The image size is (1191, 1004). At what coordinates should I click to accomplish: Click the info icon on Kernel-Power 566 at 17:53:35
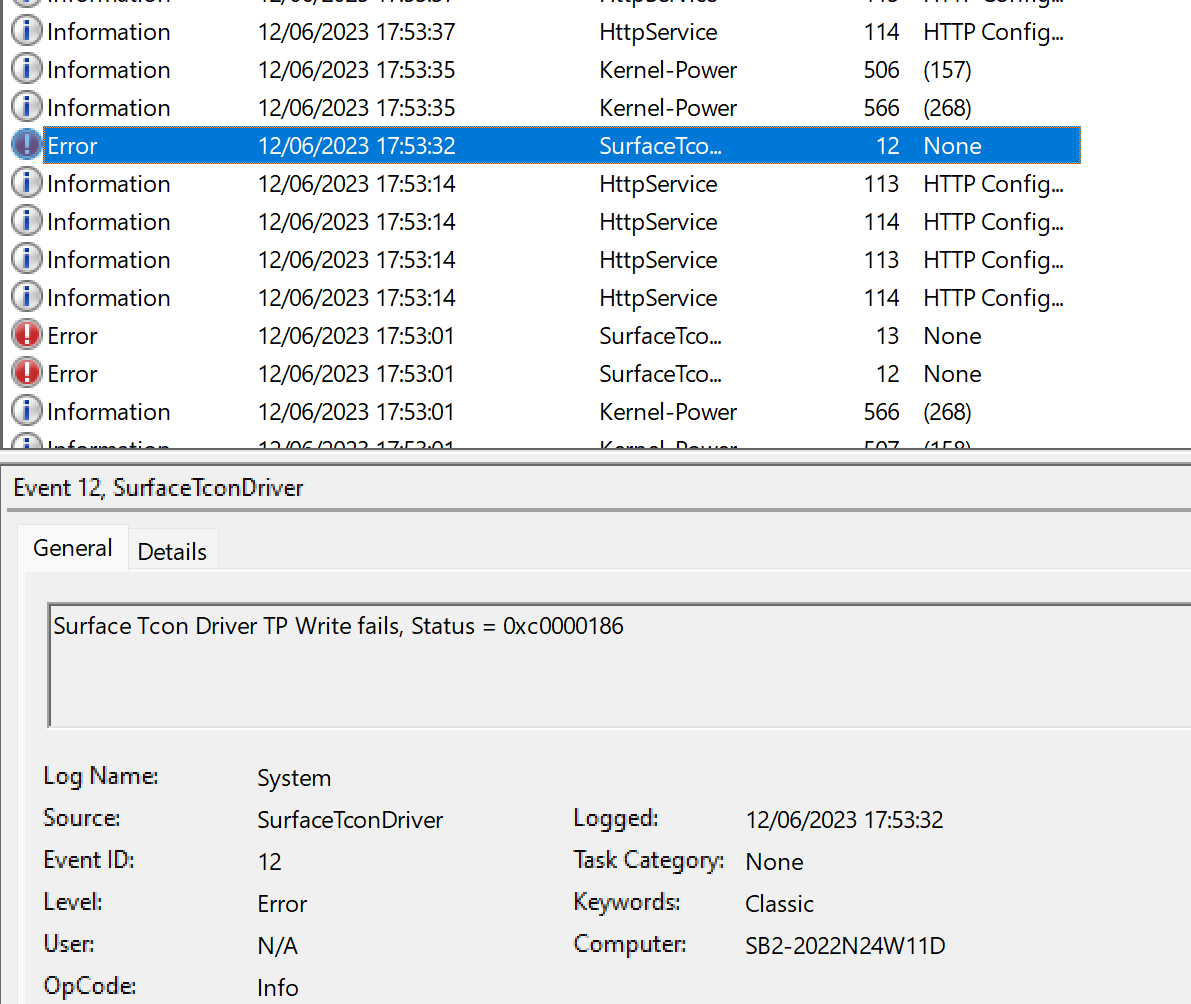26,107
